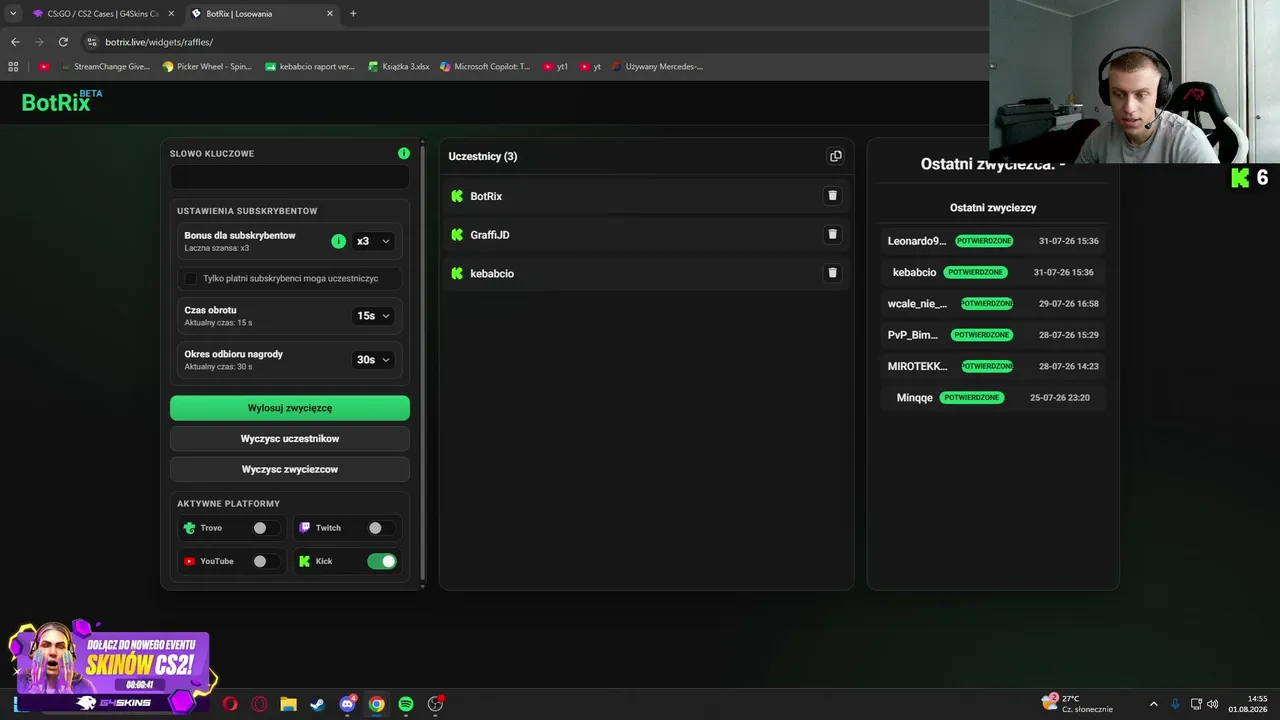Open the red Opera browser in taskbar
The width and height of the screenshot is (1280, 720).
[x=230, y=704]
